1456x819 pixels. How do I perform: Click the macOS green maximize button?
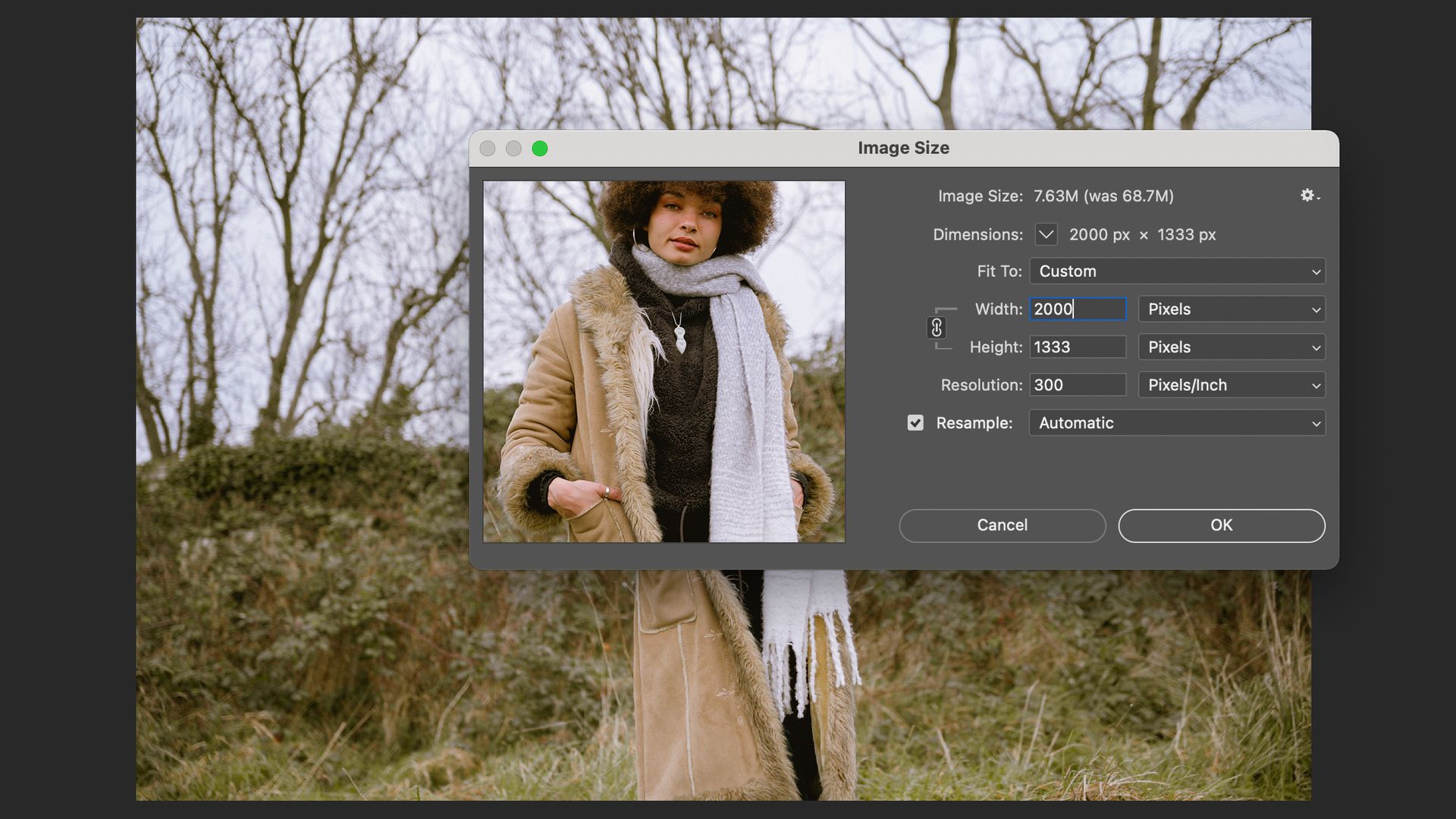[x=539, y=148]
